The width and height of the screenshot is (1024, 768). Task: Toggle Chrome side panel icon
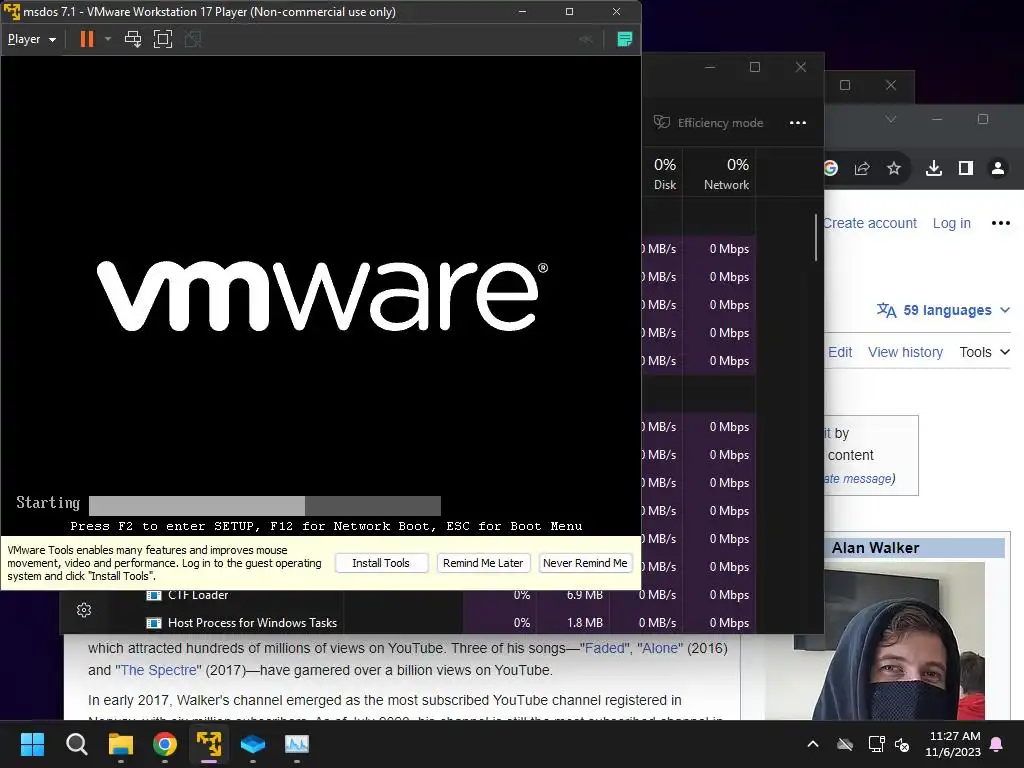(x=965, y=168)
